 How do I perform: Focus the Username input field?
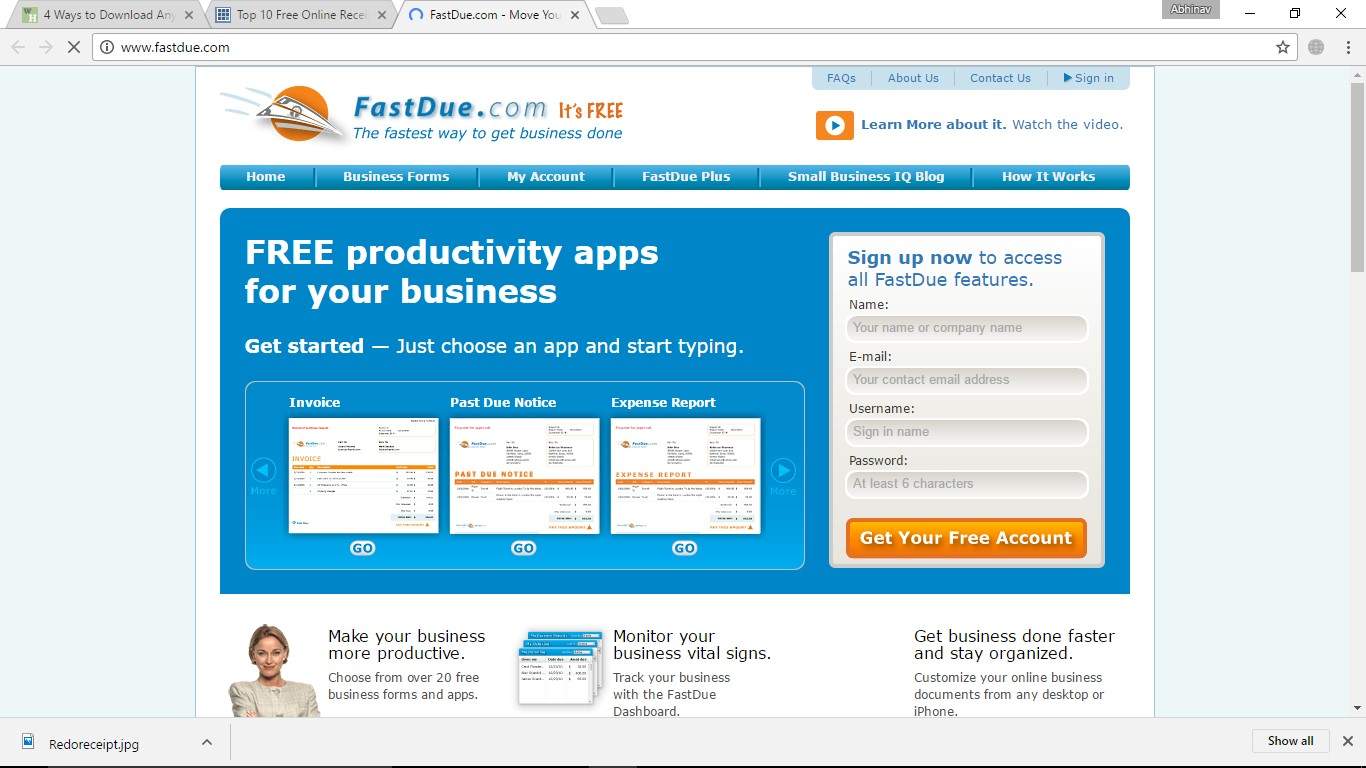click(967, 432)
